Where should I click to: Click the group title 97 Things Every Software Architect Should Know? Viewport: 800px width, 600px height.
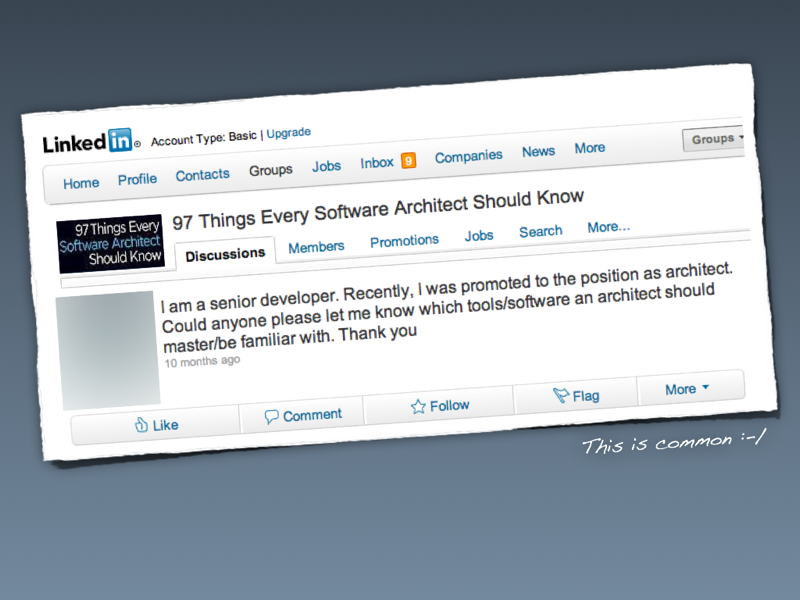coord(378,209)
